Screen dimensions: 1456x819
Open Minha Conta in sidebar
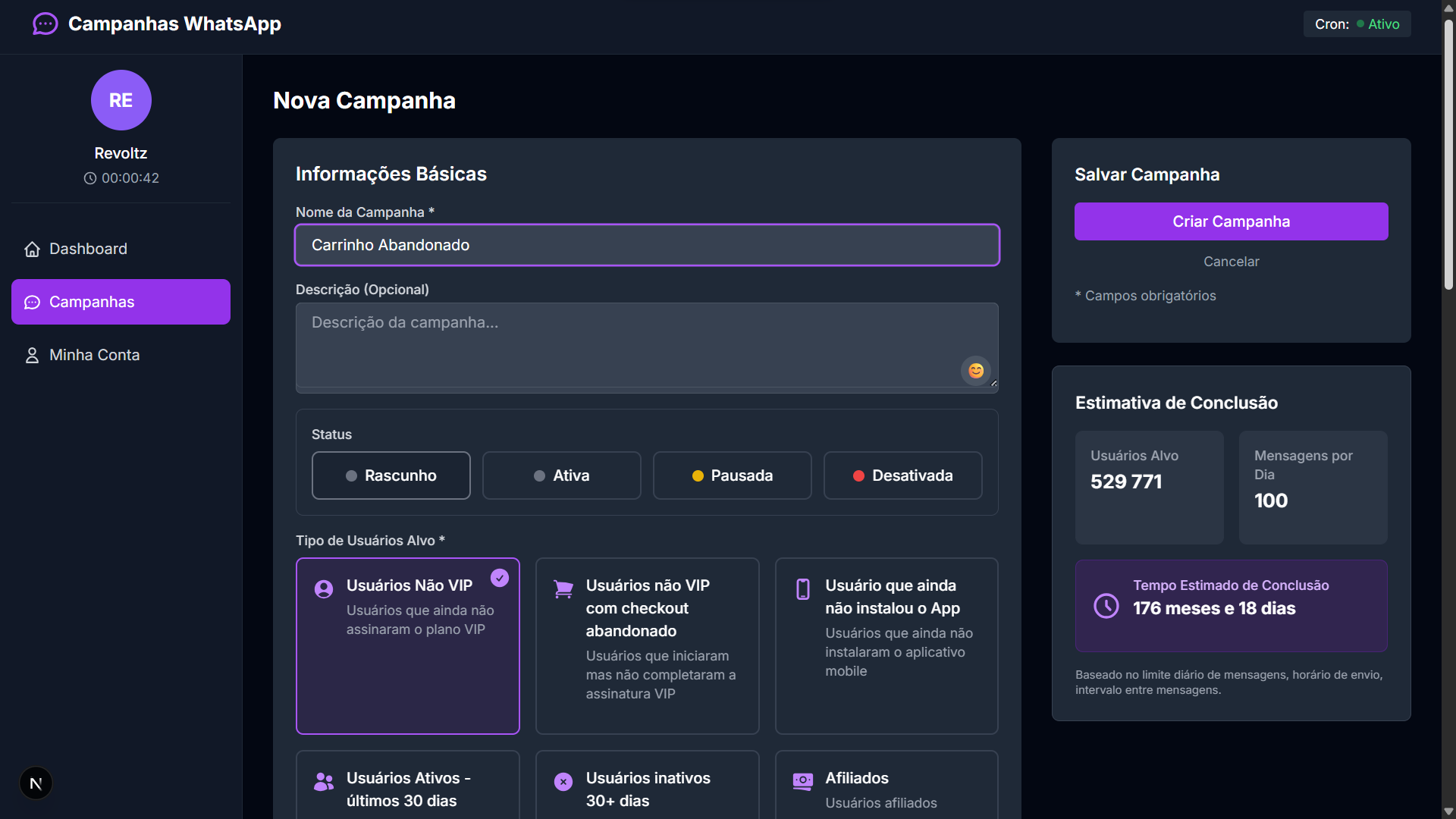click(x=121, y=355)
